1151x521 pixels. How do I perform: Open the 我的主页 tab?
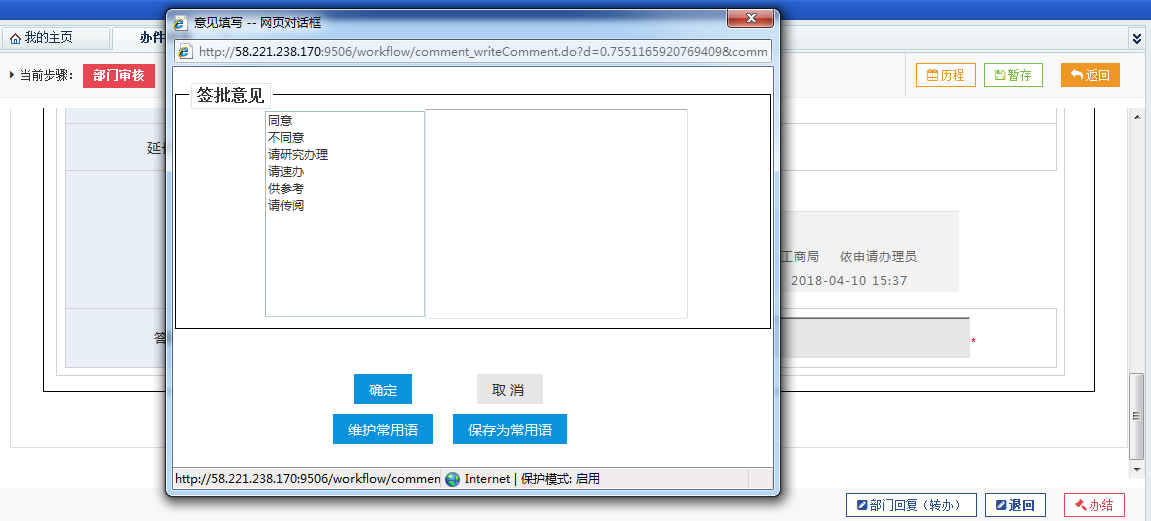click(x=55, y=38)
